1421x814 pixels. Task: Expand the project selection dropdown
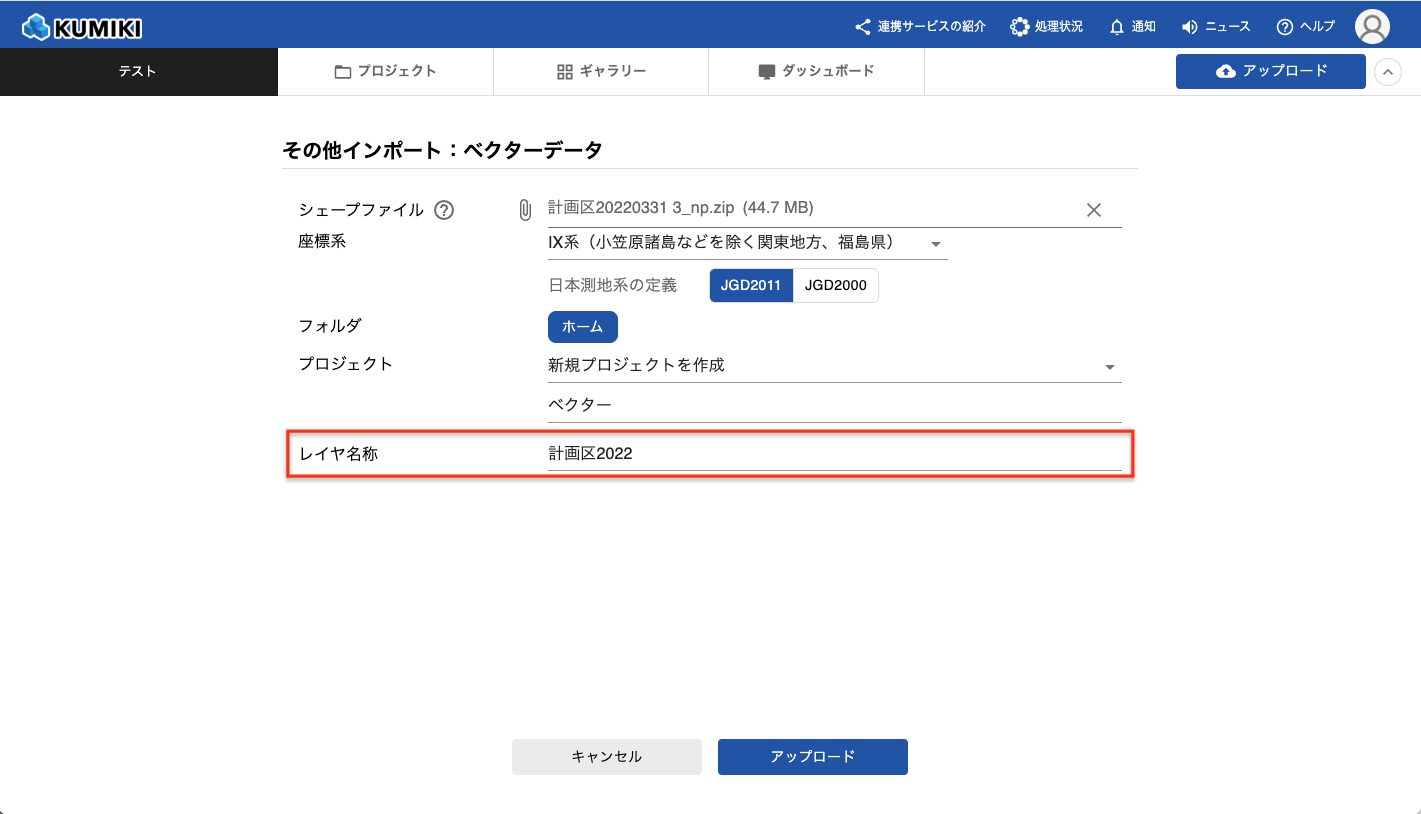[1109, 367]
